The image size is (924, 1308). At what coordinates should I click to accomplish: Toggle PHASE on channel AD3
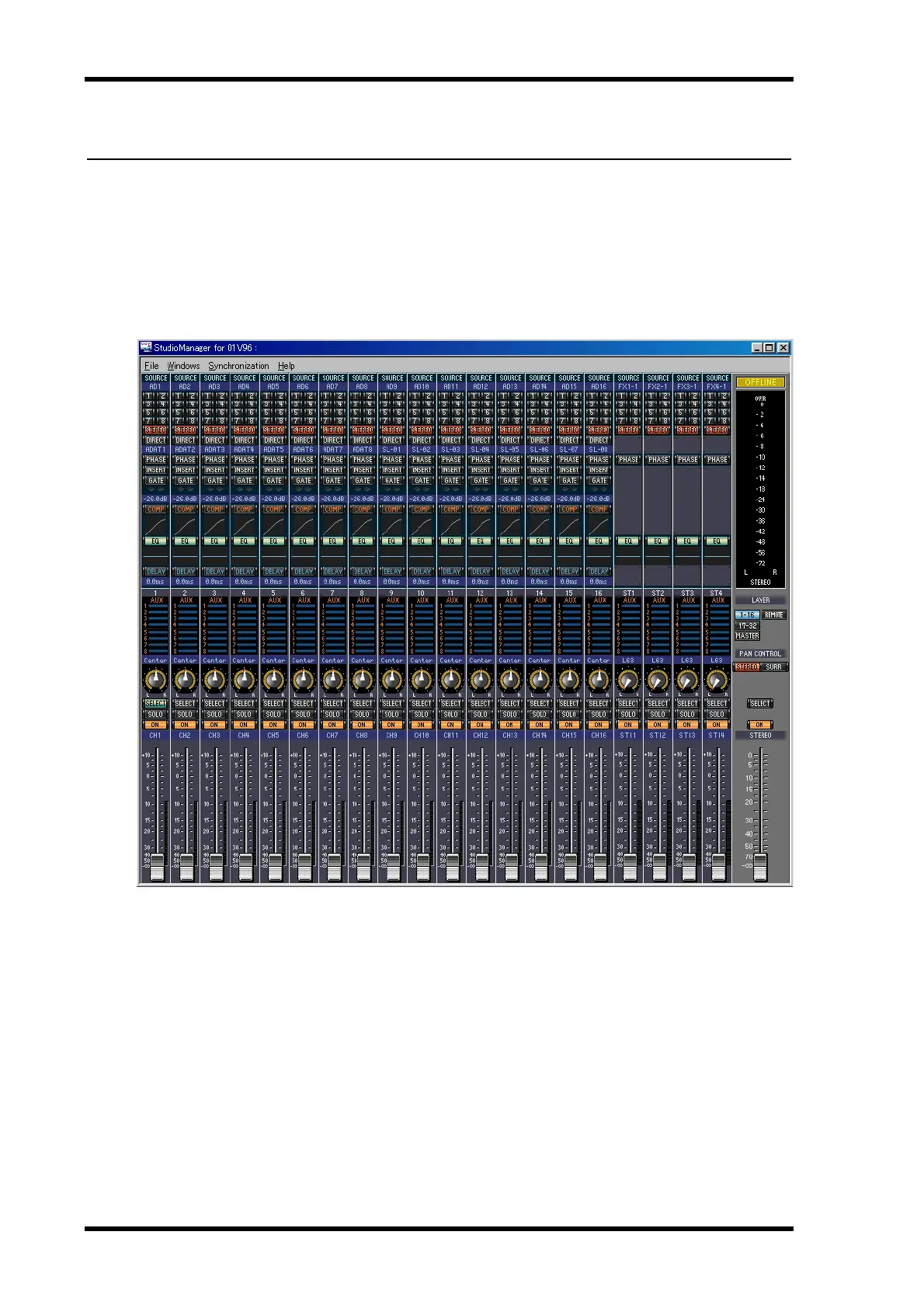[x=214, y=460]
